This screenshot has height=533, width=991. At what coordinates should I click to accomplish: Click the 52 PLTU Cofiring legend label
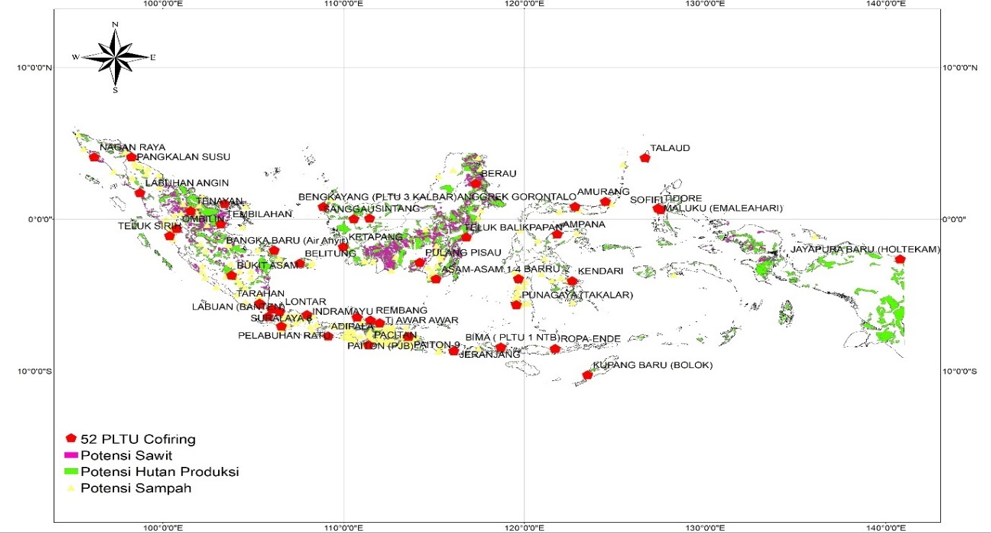(x=137, y=439)
